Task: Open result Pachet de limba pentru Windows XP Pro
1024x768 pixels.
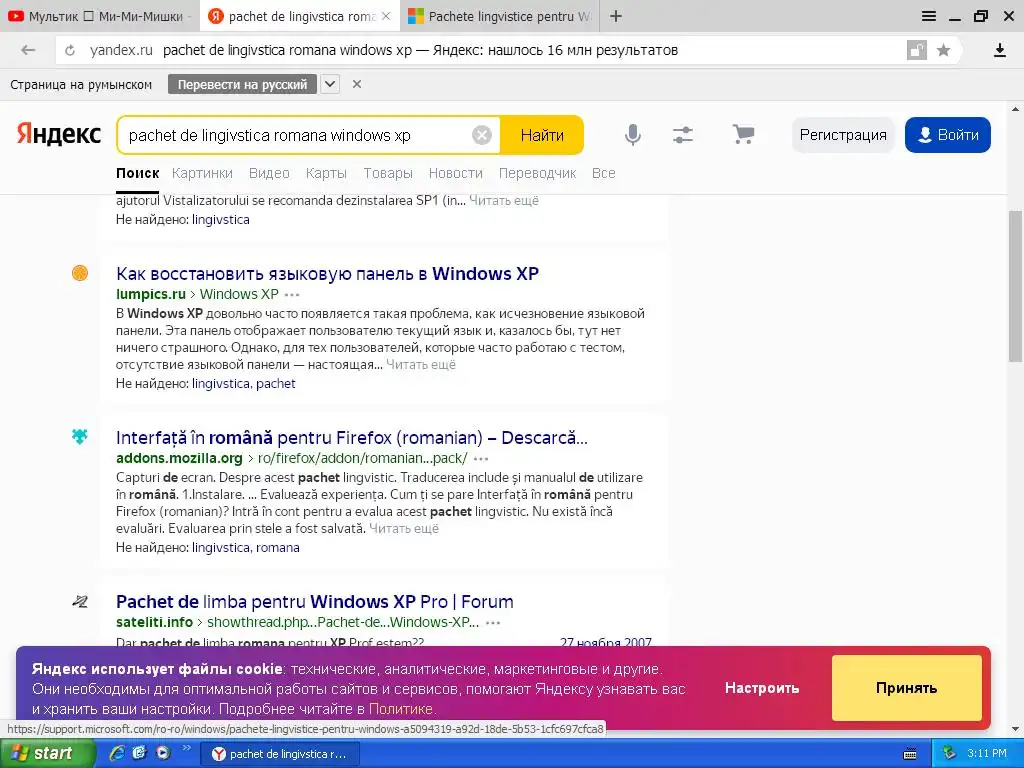Action: pyautogui.click(x=315, y=601)
